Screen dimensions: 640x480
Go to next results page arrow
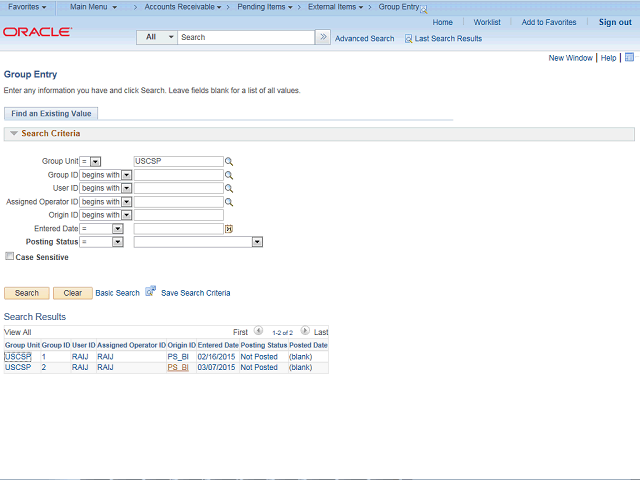pos(305,330)
